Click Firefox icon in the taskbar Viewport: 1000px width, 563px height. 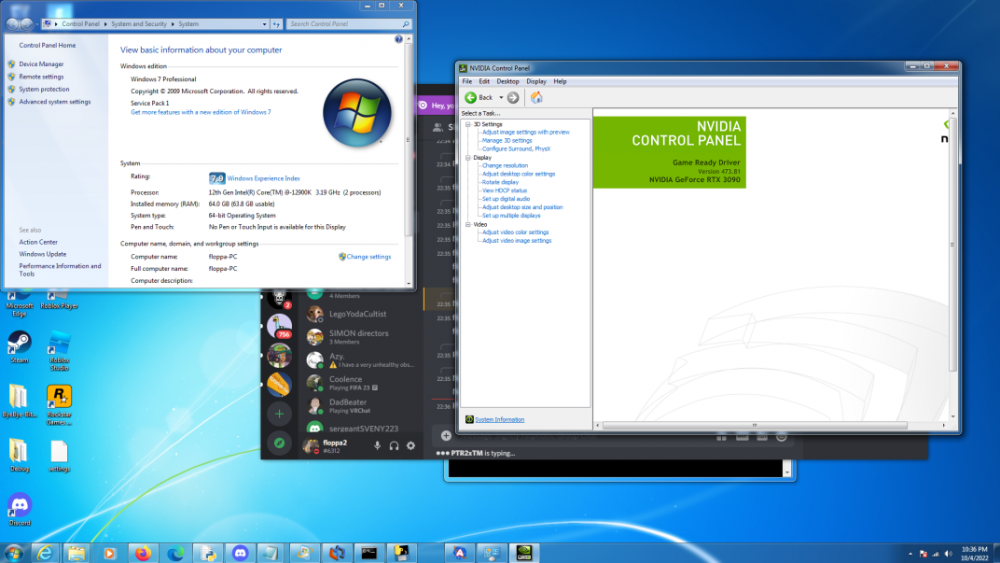[142, 552]
